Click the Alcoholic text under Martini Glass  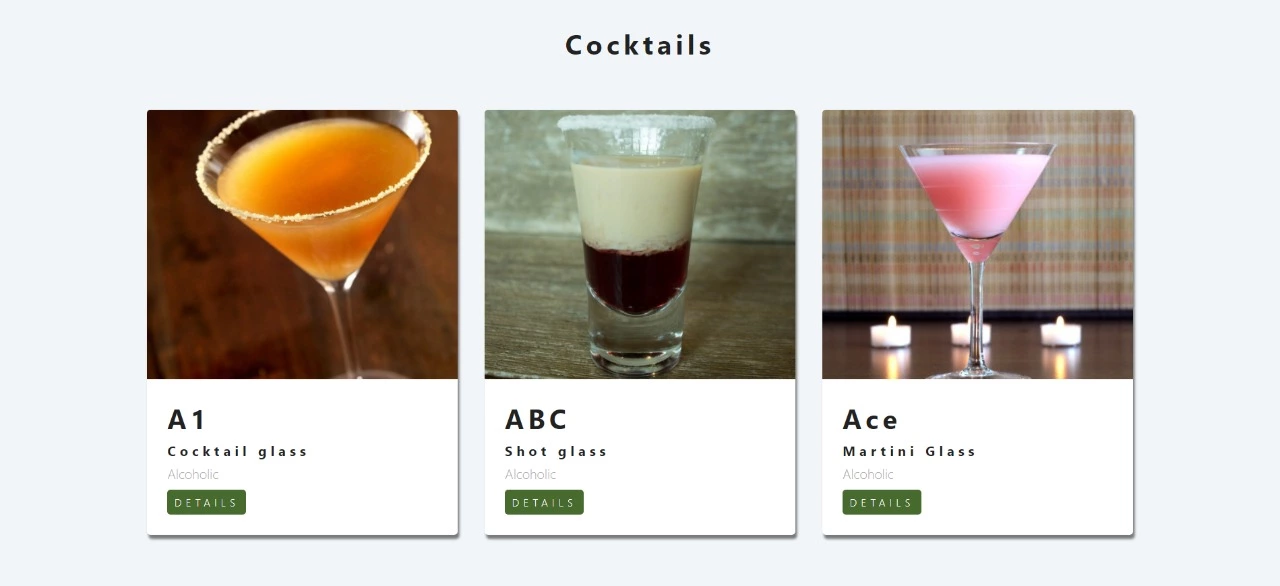click(868, 474)
